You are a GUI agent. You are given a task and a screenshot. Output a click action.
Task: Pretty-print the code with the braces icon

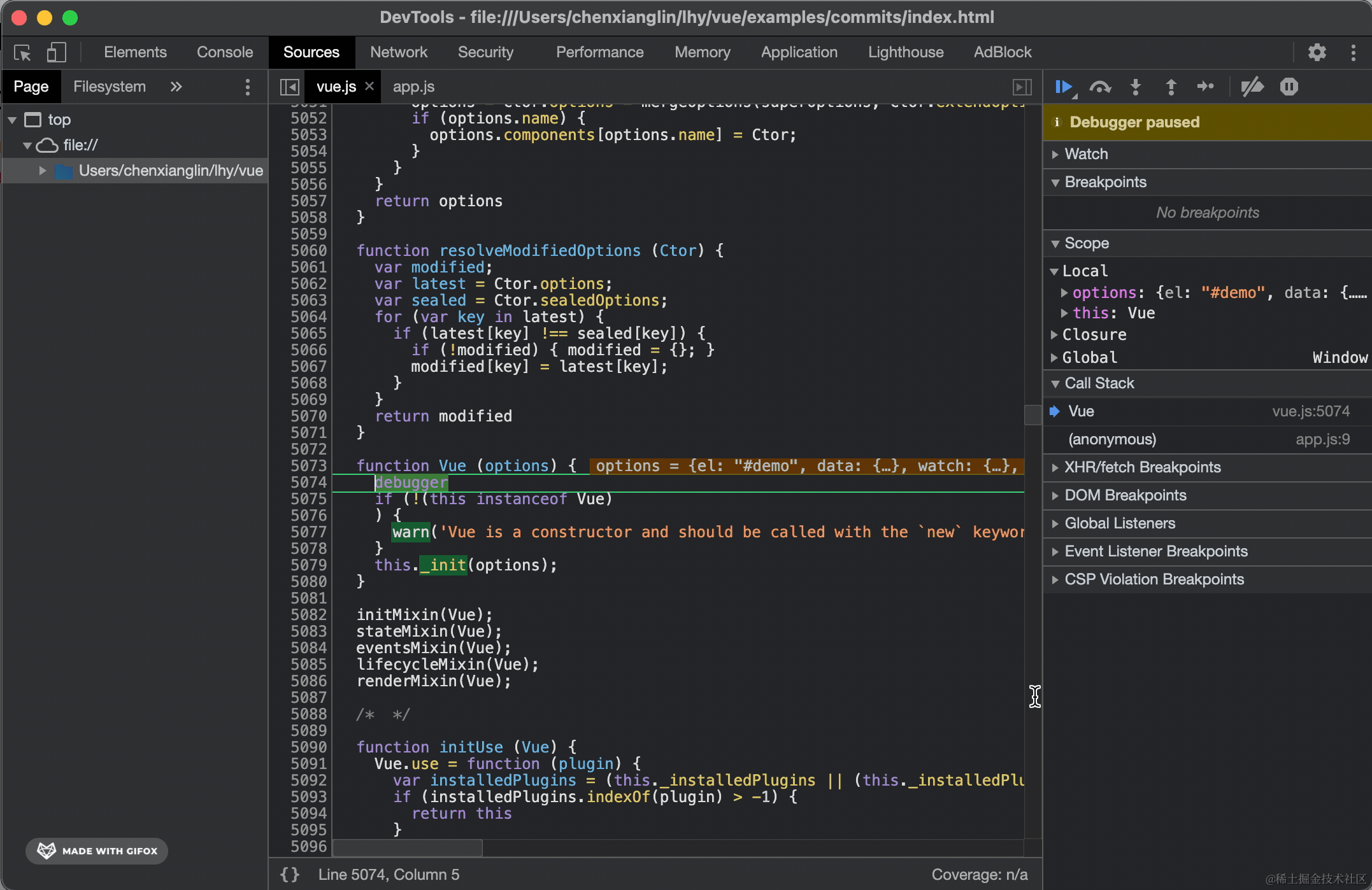pos(290,874)
